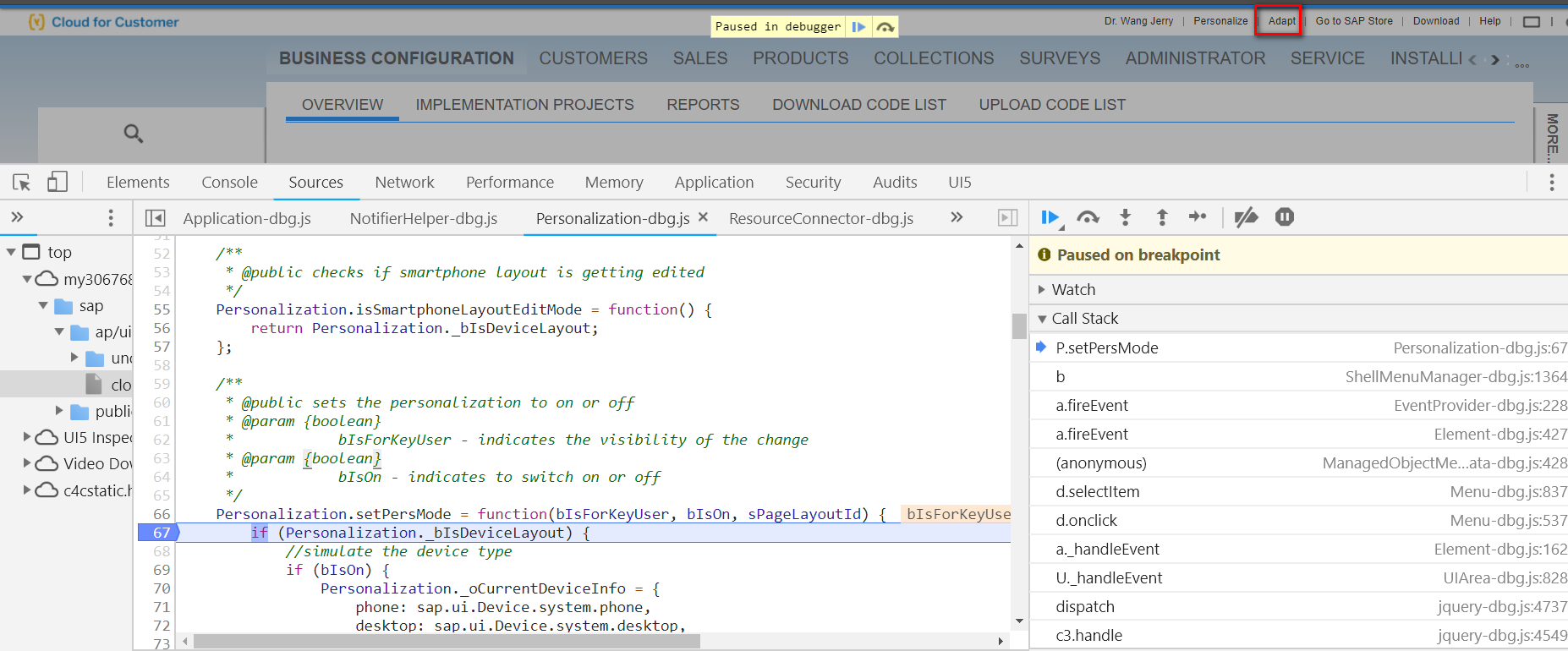The height and width of the screenshot is (651, 1568).
Task: Close the Personalization-dbg.js tab
Action: click(x=703, y=217)
